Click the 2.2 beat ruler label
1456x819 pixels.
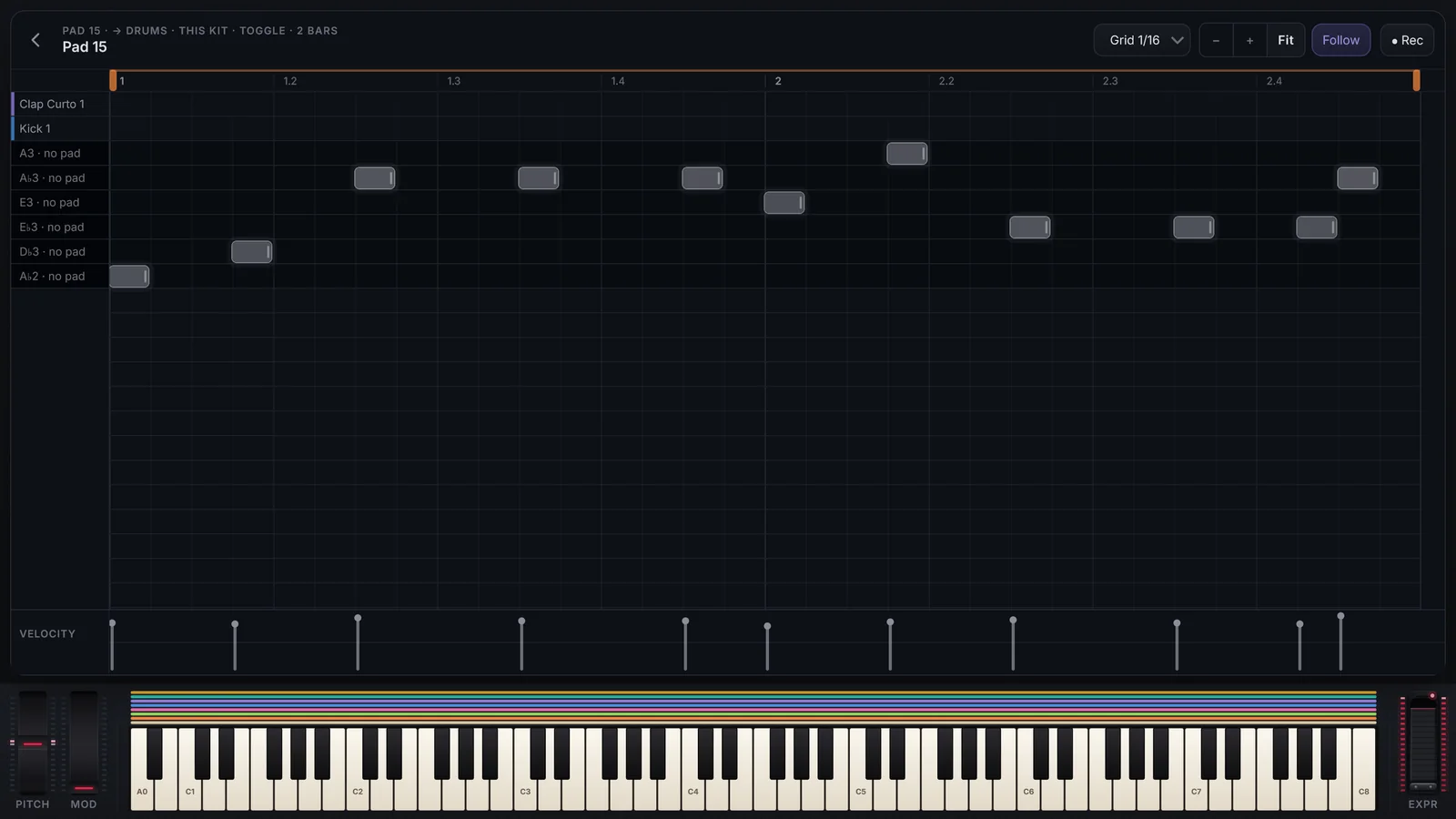(946, 81)
